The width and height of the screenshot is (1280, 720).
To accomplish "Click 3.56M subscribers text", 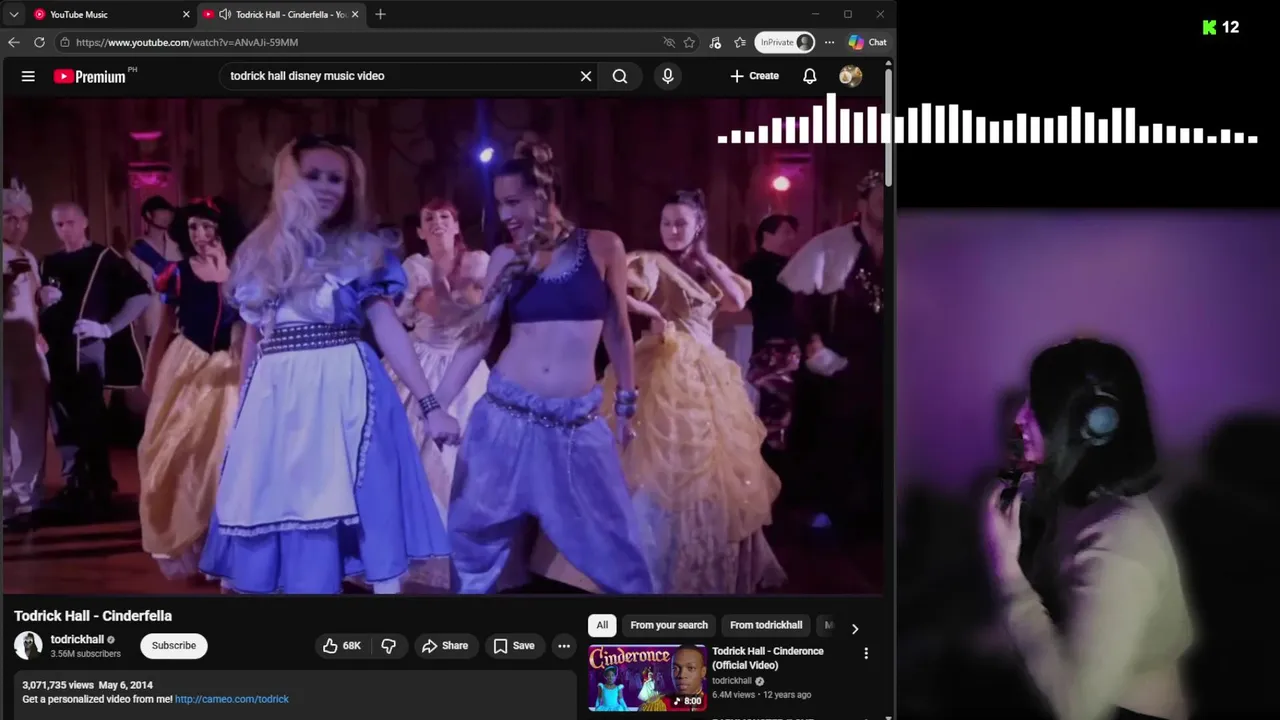I will tap(86, 654).
